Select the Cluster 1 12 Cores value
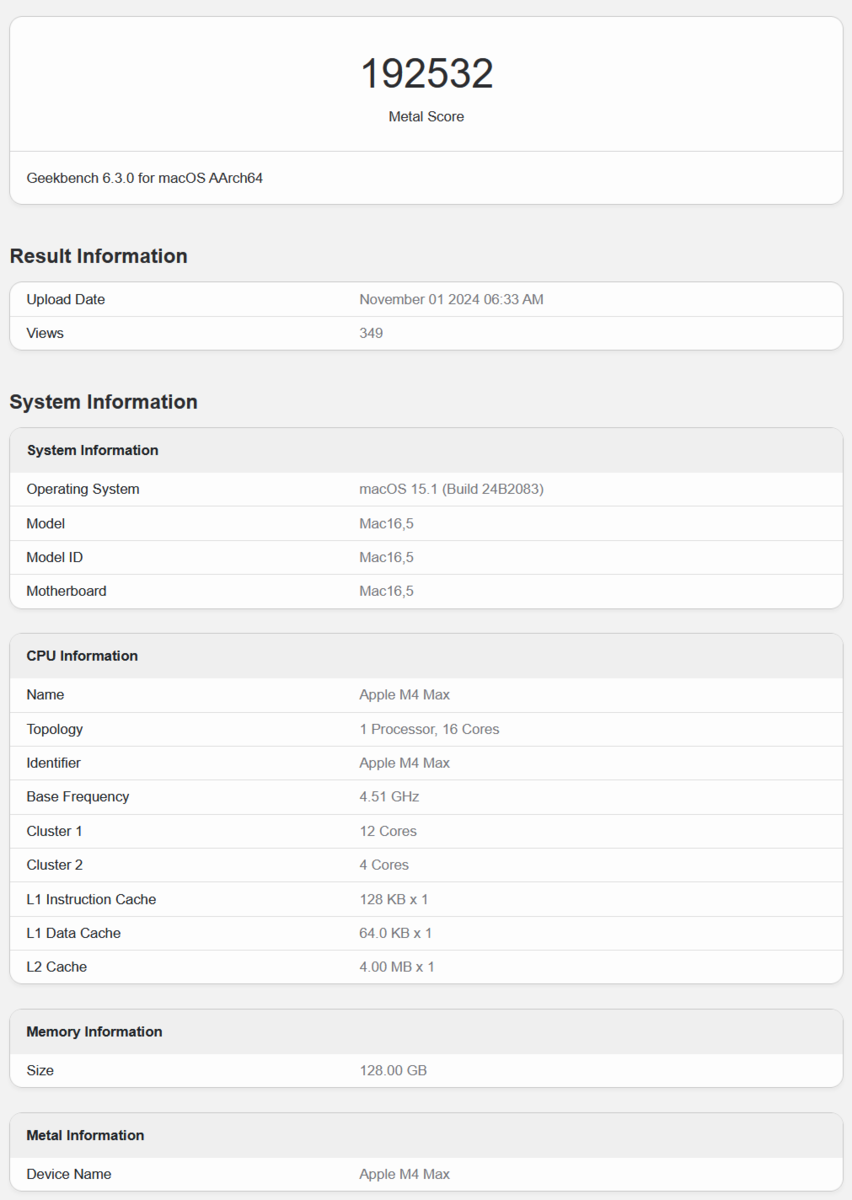The height and width of the screenshot is (1200, 852). coord(388,831)
